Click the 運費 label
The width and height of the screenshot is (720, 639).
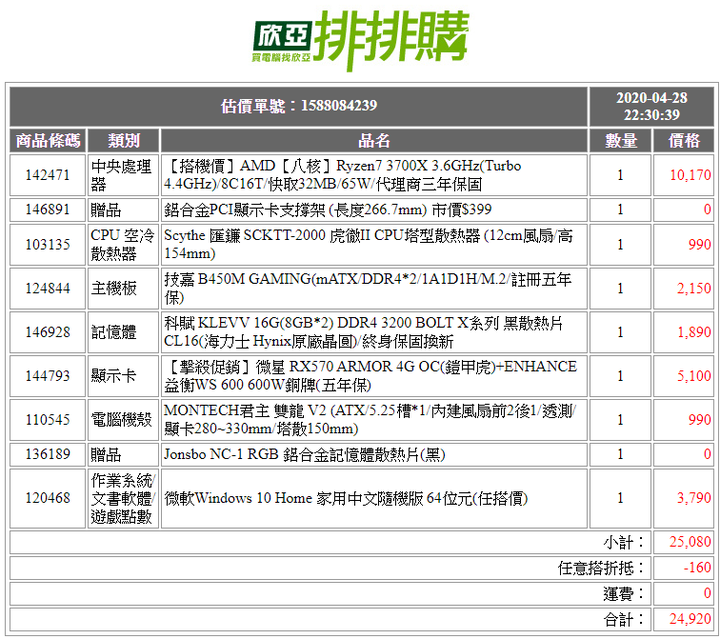[x=624, y=594]
